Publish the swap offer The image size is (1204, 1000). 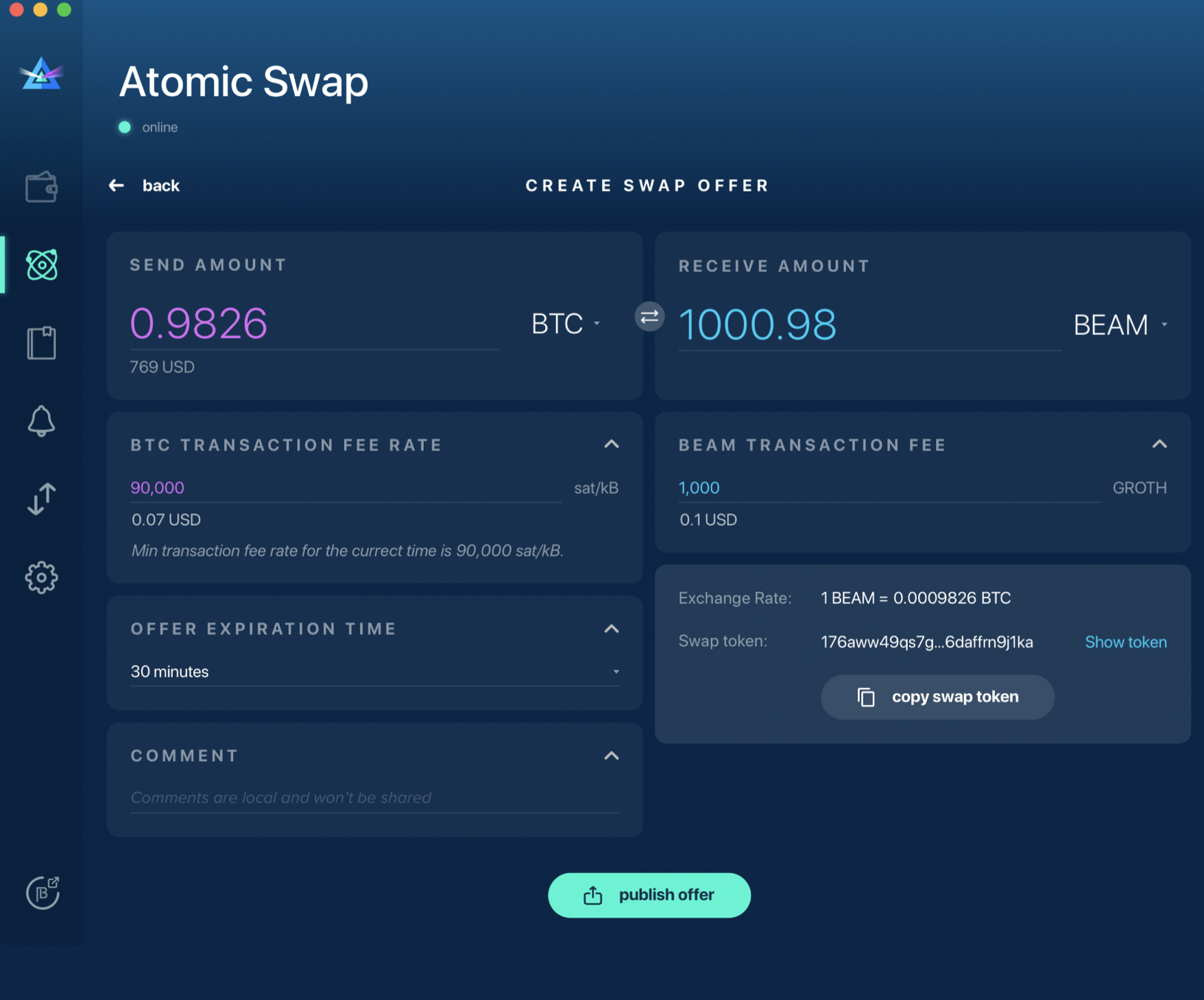point(649,894)
